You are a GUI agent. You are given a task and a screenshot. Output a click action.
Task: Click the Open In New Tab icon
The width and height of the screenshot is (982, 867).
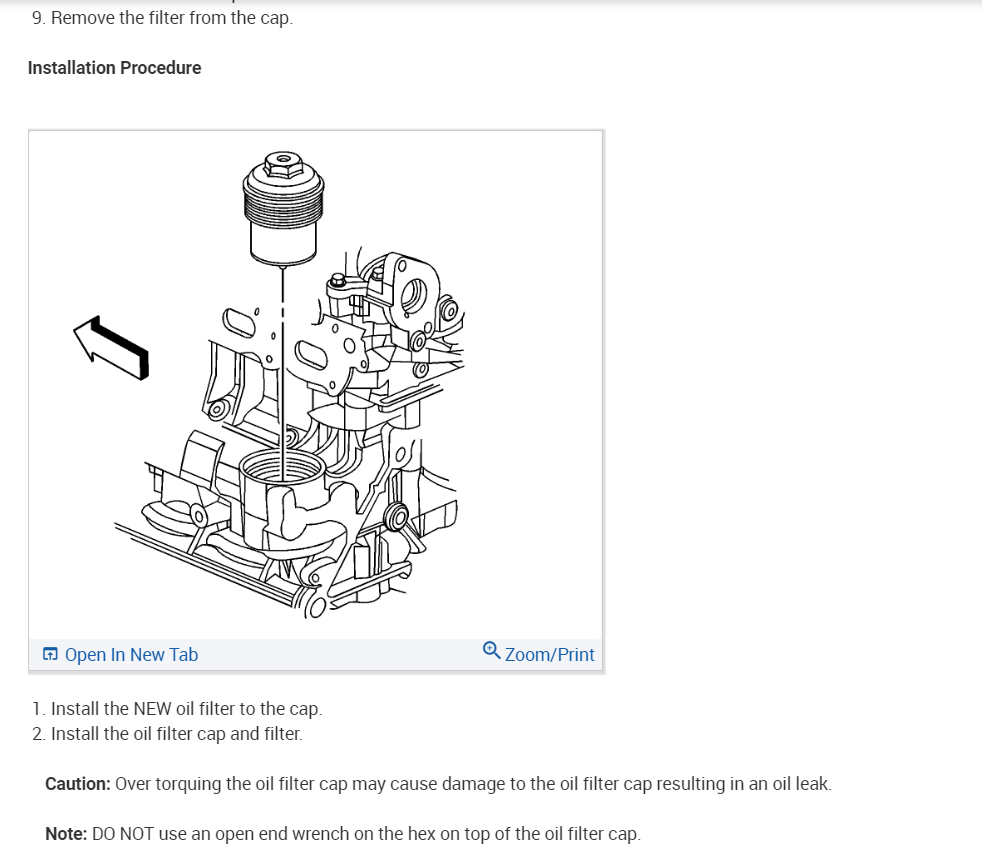tap(50, 654)
